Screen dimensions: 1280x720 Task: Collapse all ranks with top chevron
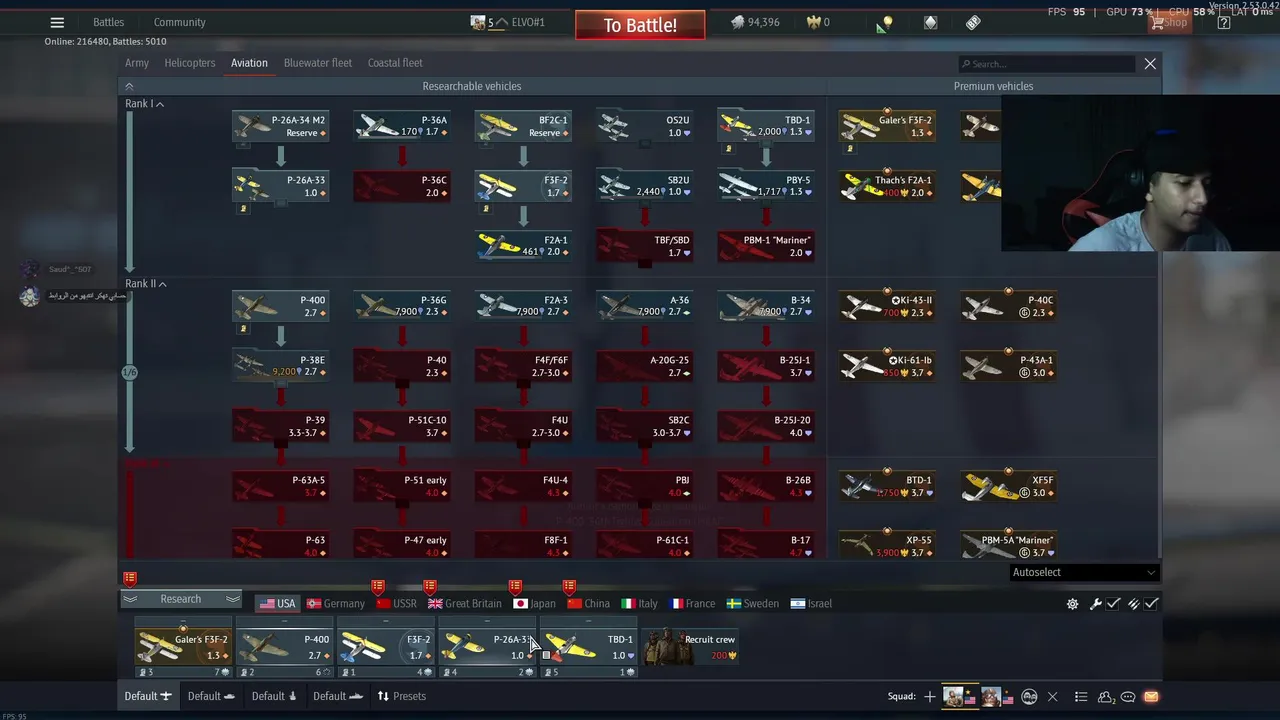coord(129,87)
